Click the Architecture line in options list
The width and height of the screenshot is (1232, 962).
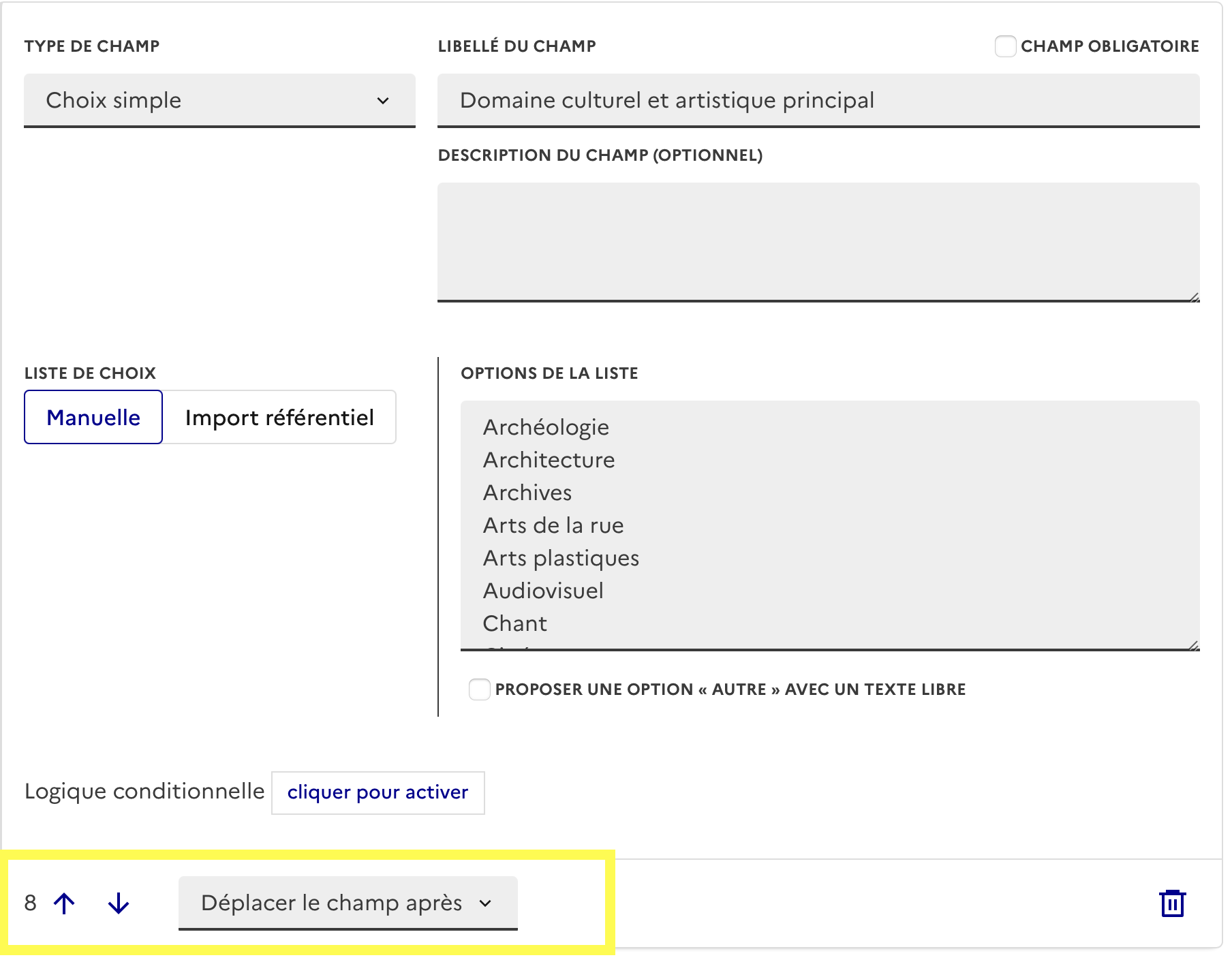pos(549,461)
